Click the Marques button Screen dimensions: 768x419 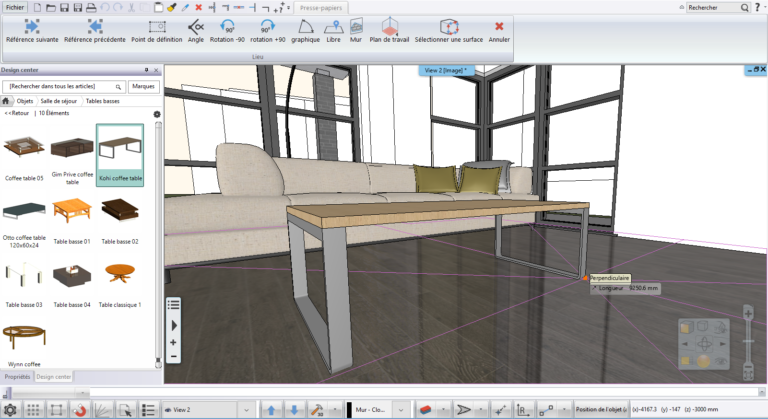point(144,86)
